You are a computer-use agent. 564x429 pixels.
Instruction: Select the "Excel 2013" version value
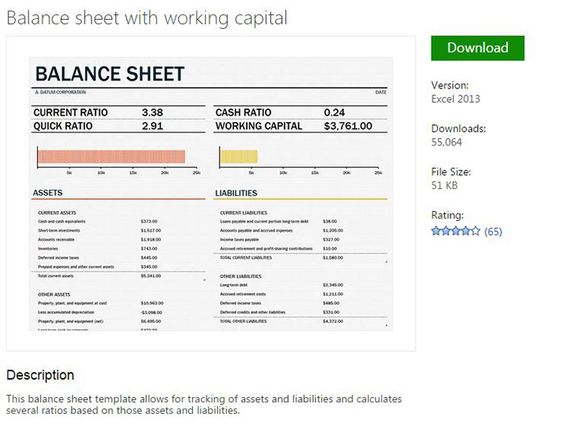(455, 99)
